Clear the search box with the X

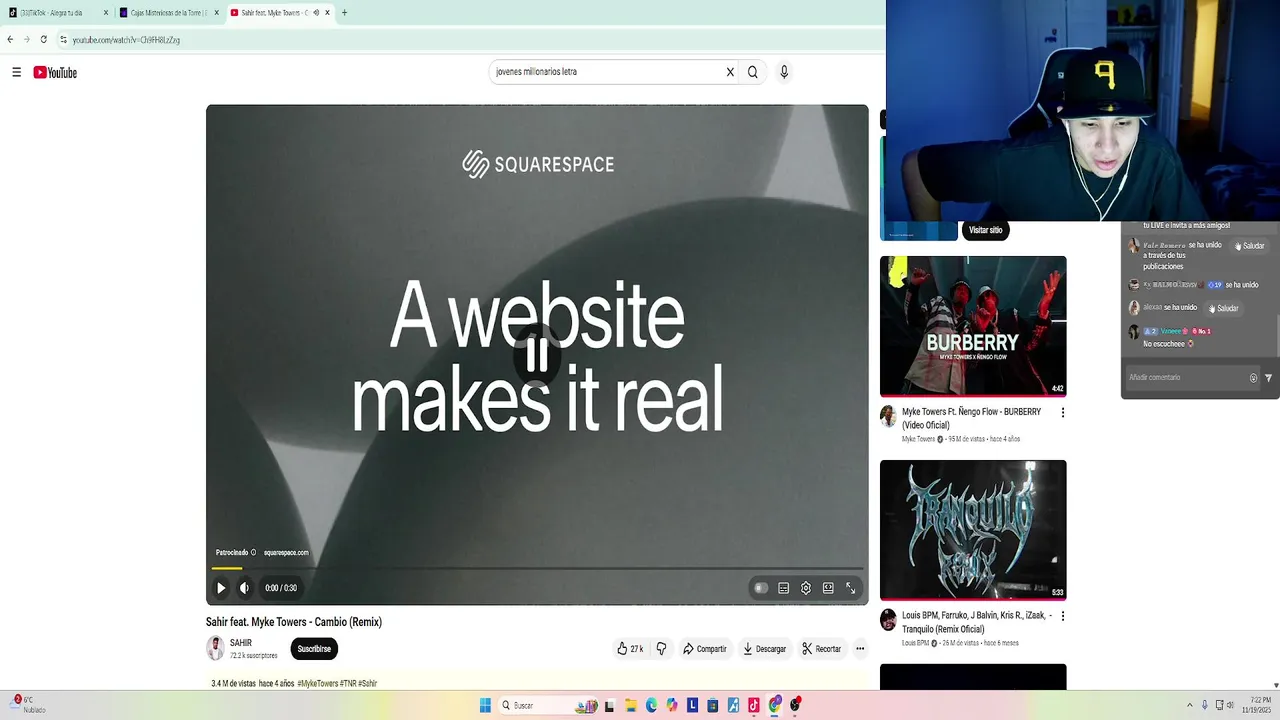pyautogui.click(x=730, y=72)
